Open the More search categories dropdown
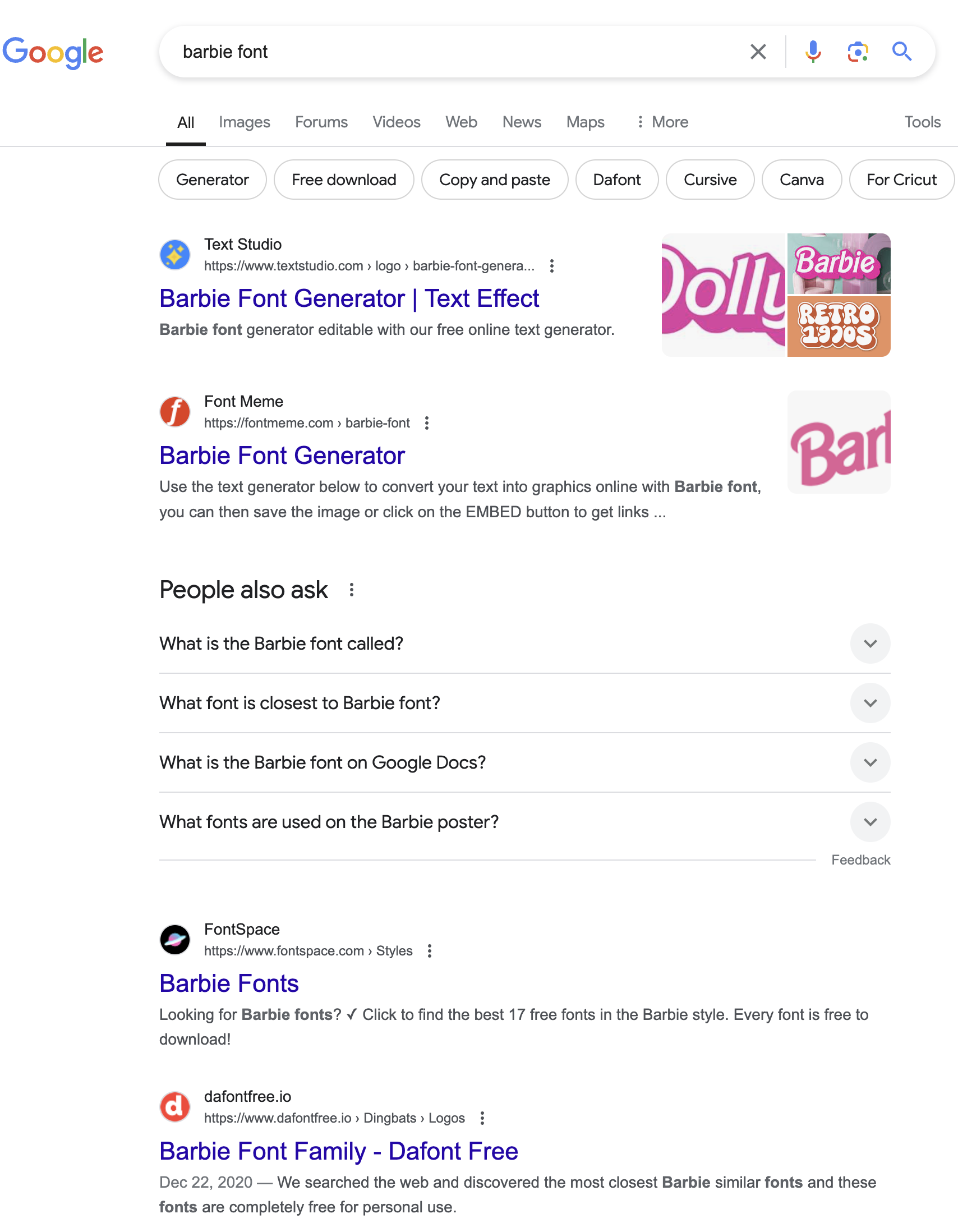958x1232 pixels. 662,122
